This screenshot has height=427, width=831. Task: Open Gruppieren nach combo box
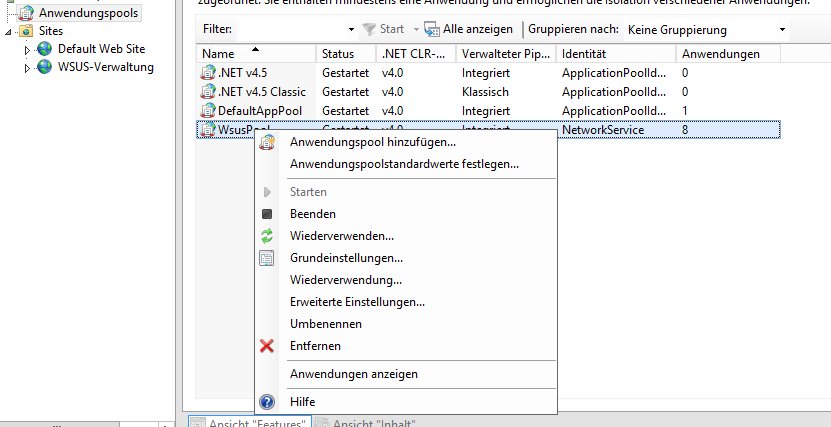[x=706, y=30]
